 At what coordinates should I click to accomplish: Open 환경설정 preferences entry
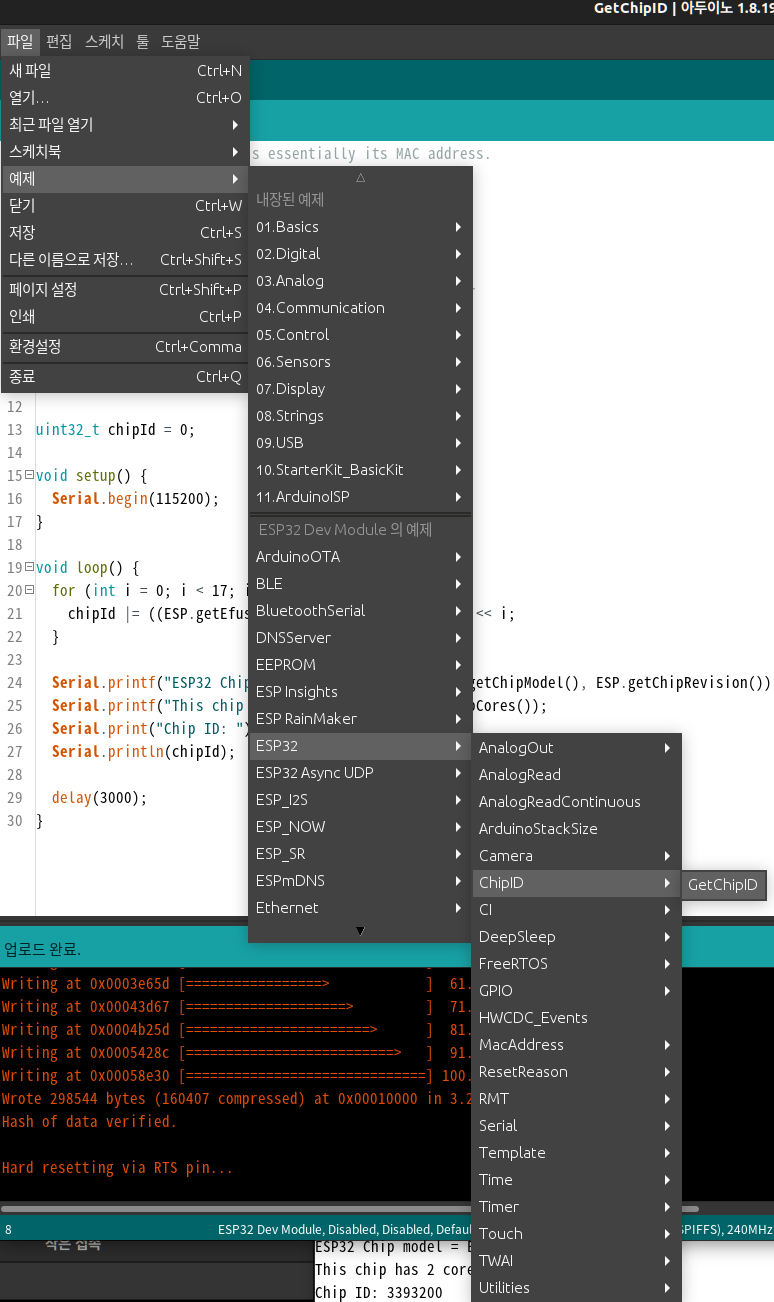[125, 347]
